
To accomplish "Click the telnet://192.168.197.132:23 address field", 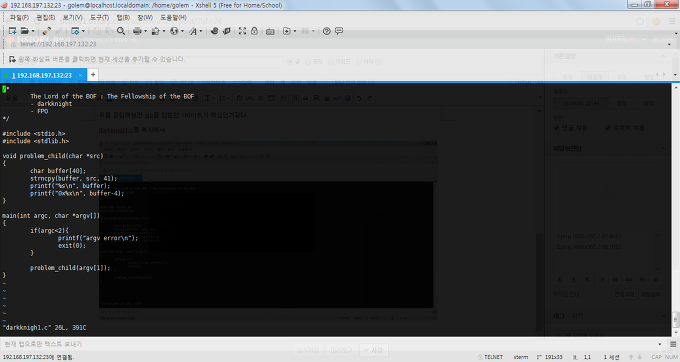I will pos(338,44).
